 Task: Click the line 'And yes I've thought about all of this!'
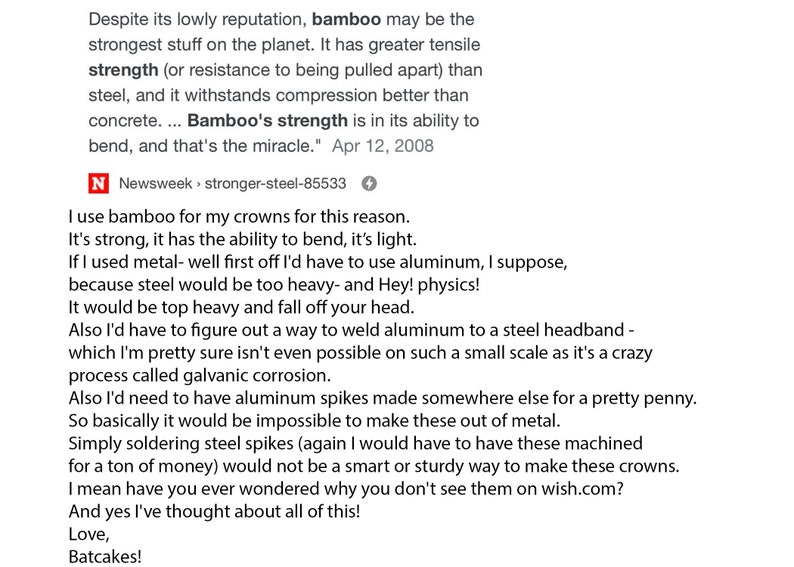point(214,511)
